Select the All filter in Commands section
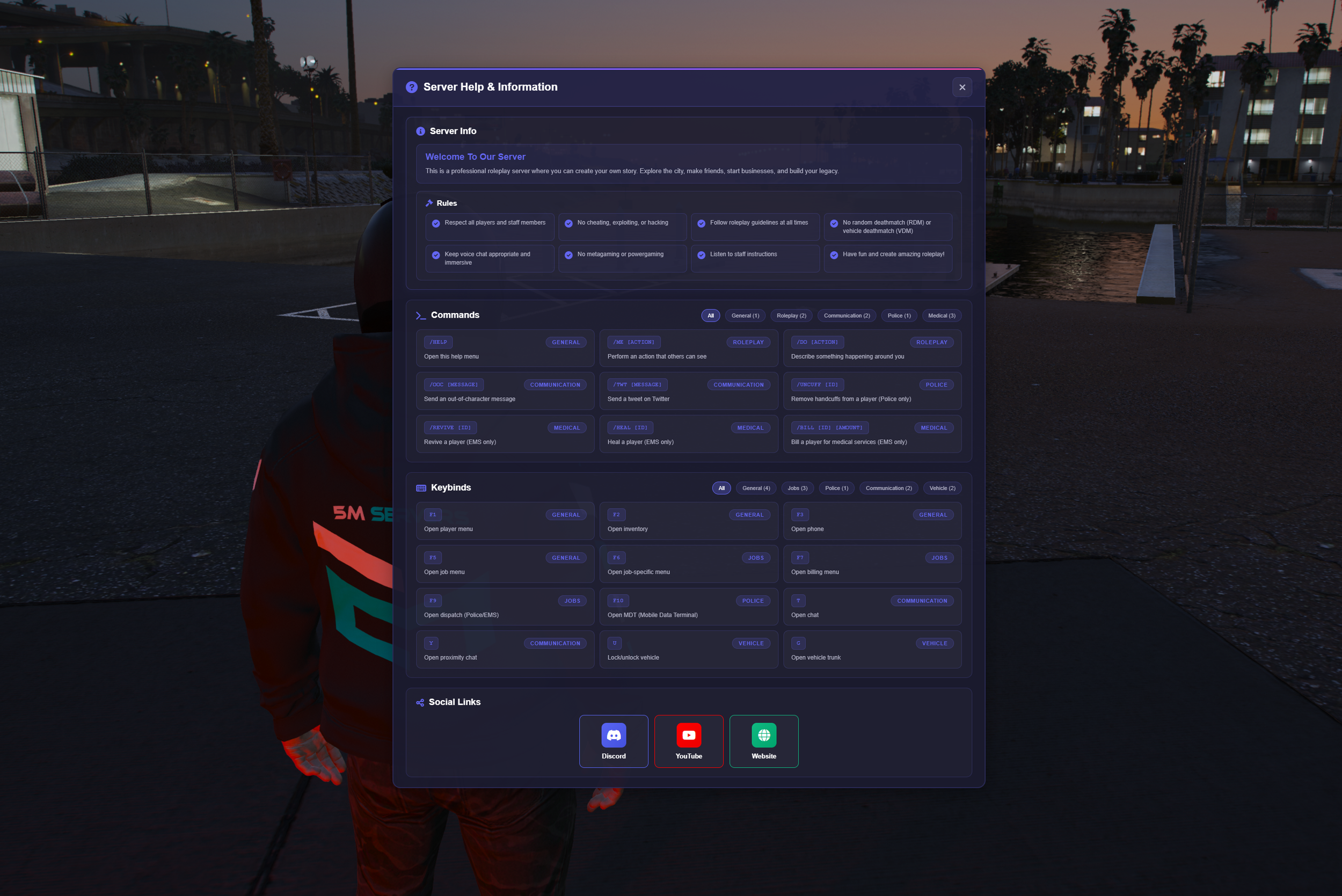The height and width of the screenshot is (896, 1342). pyautogui.click(x=710, y=316)
